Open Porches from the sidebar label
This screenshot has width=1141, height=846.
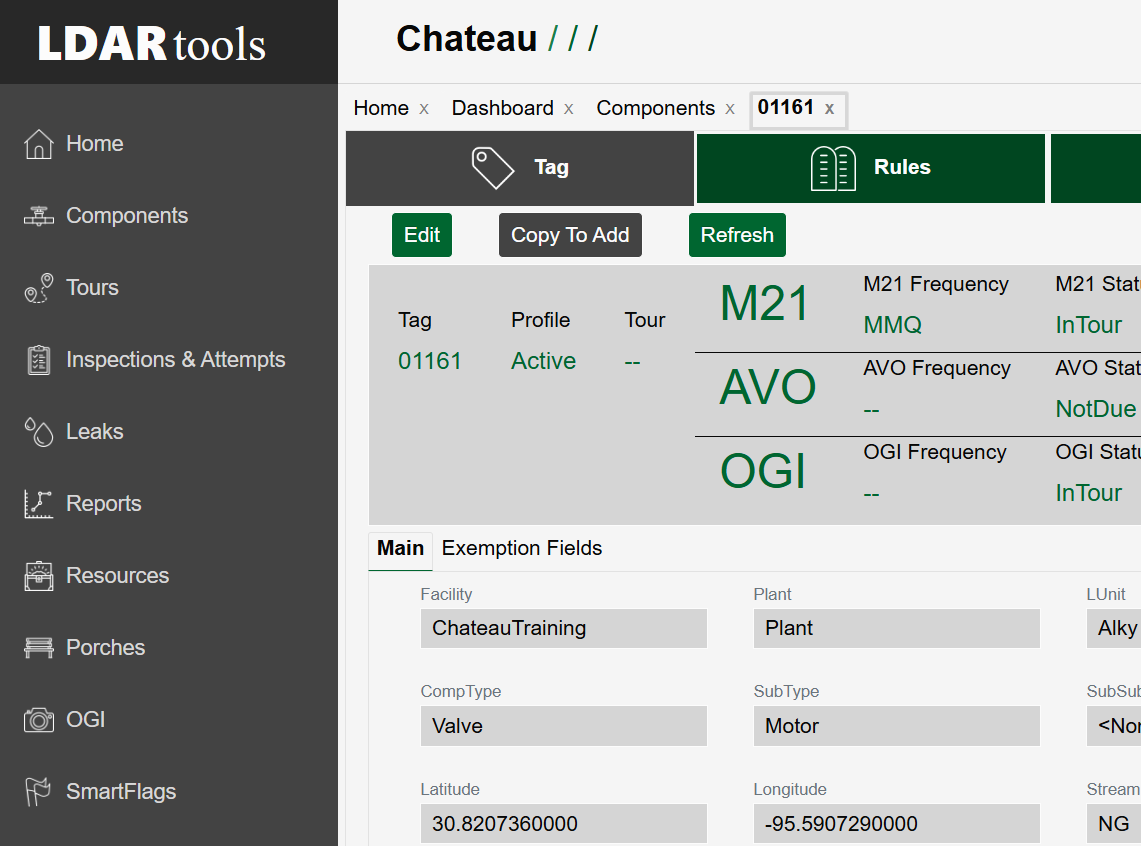[106, 648]
